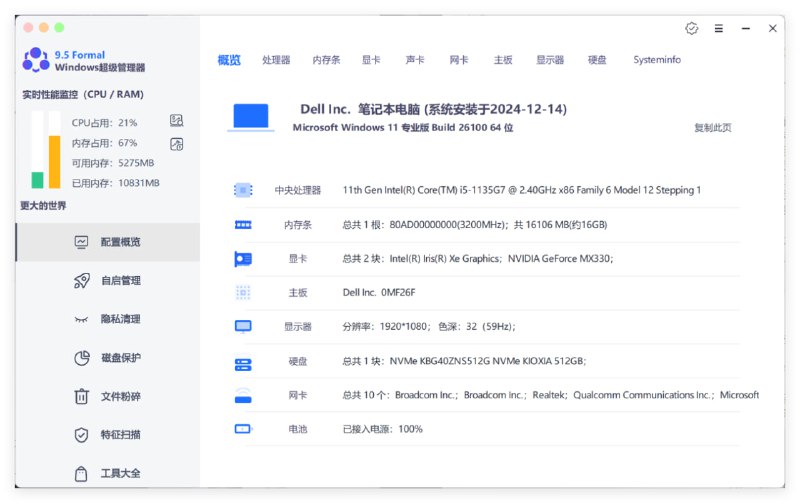Click the 更大的世界 heading
The height and width of the screenshot is (503, 800).
pyautogui.click(x=43, y=206)
